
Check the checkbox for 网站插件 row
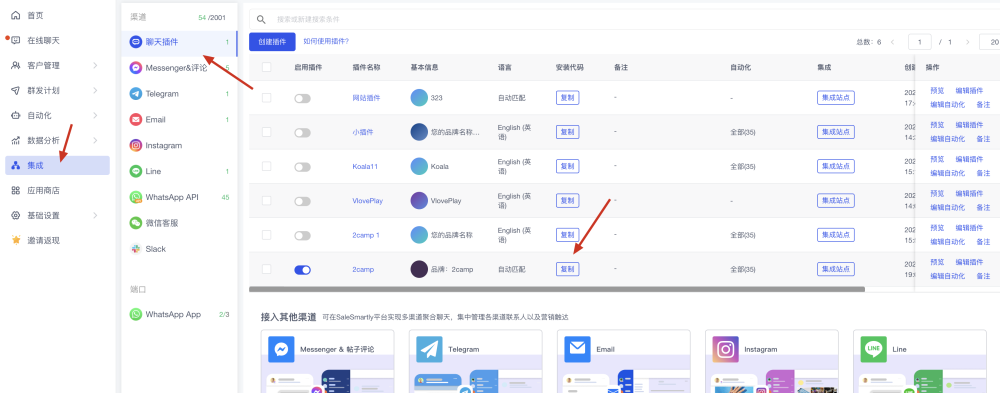tap(267, 98)
